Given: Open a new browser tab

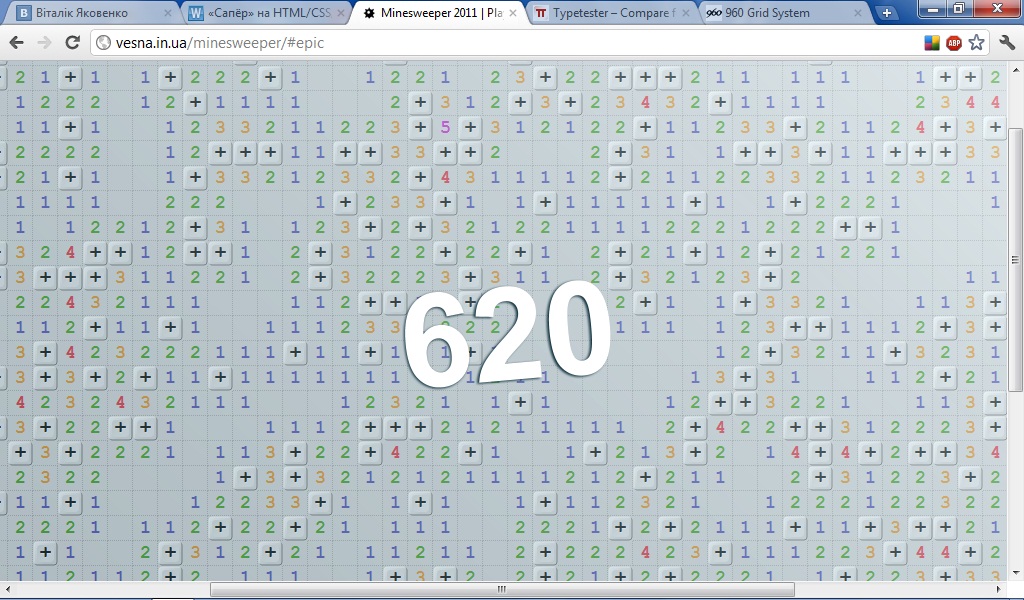Looking at the screenshot, I should tap(886, 13).
